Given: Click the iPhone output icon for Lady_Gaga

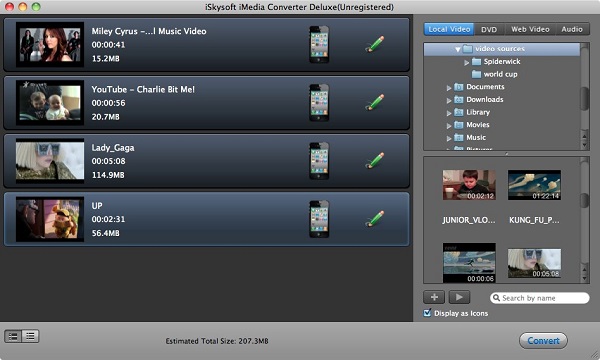Looking at the screenshot, I should pyautogui.click(x=319, y=161).
